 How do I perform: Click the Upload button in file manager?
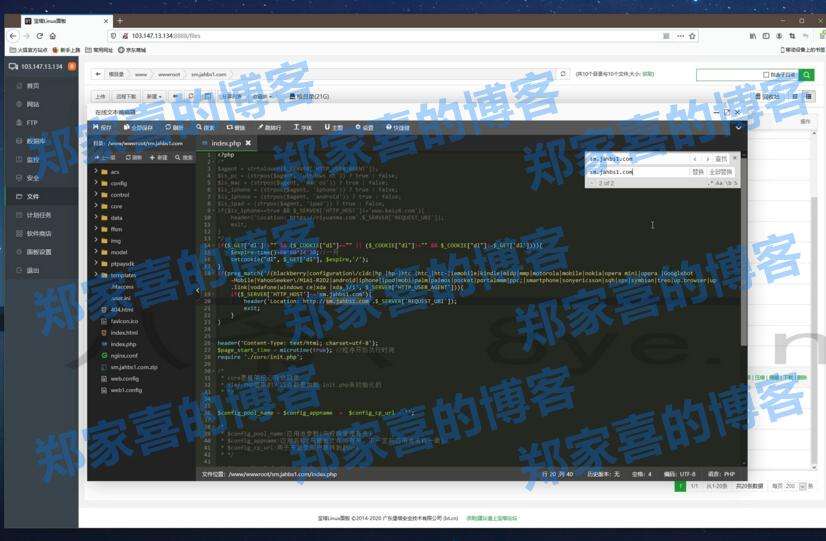101,96
